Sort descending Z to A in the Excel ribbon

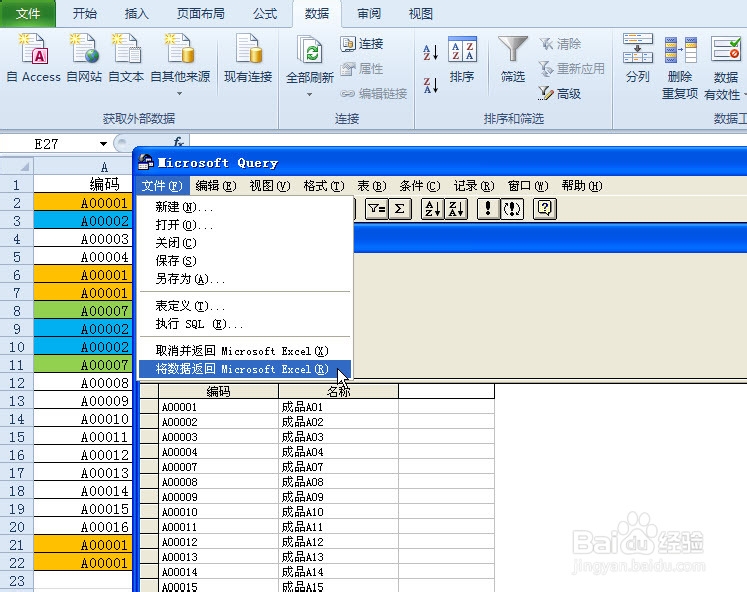431,86
